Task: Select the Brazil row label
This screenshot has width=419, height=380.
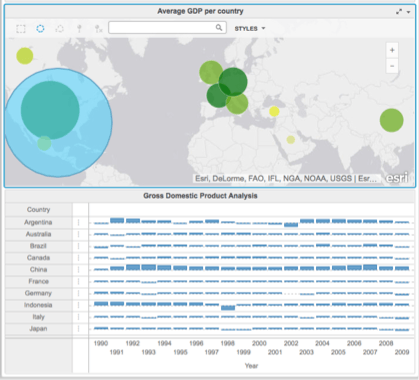Action: 38,246
